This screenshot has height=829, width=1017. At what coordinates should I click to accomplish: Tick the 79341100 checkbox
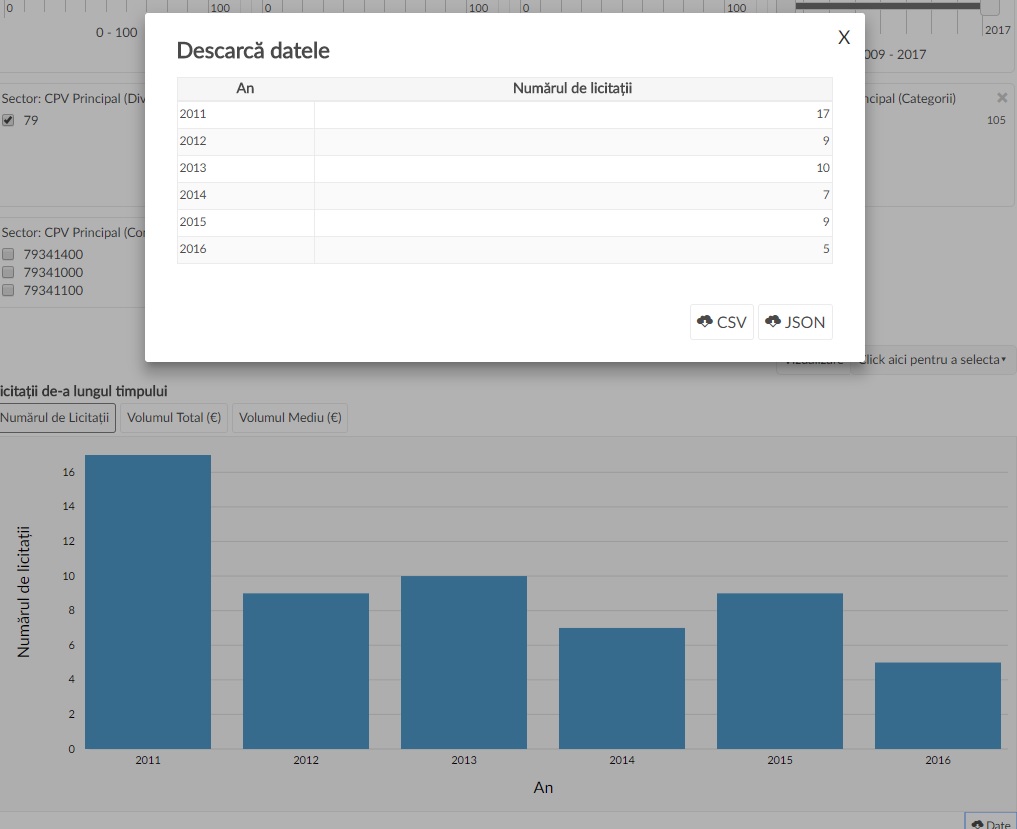(8, 291)
